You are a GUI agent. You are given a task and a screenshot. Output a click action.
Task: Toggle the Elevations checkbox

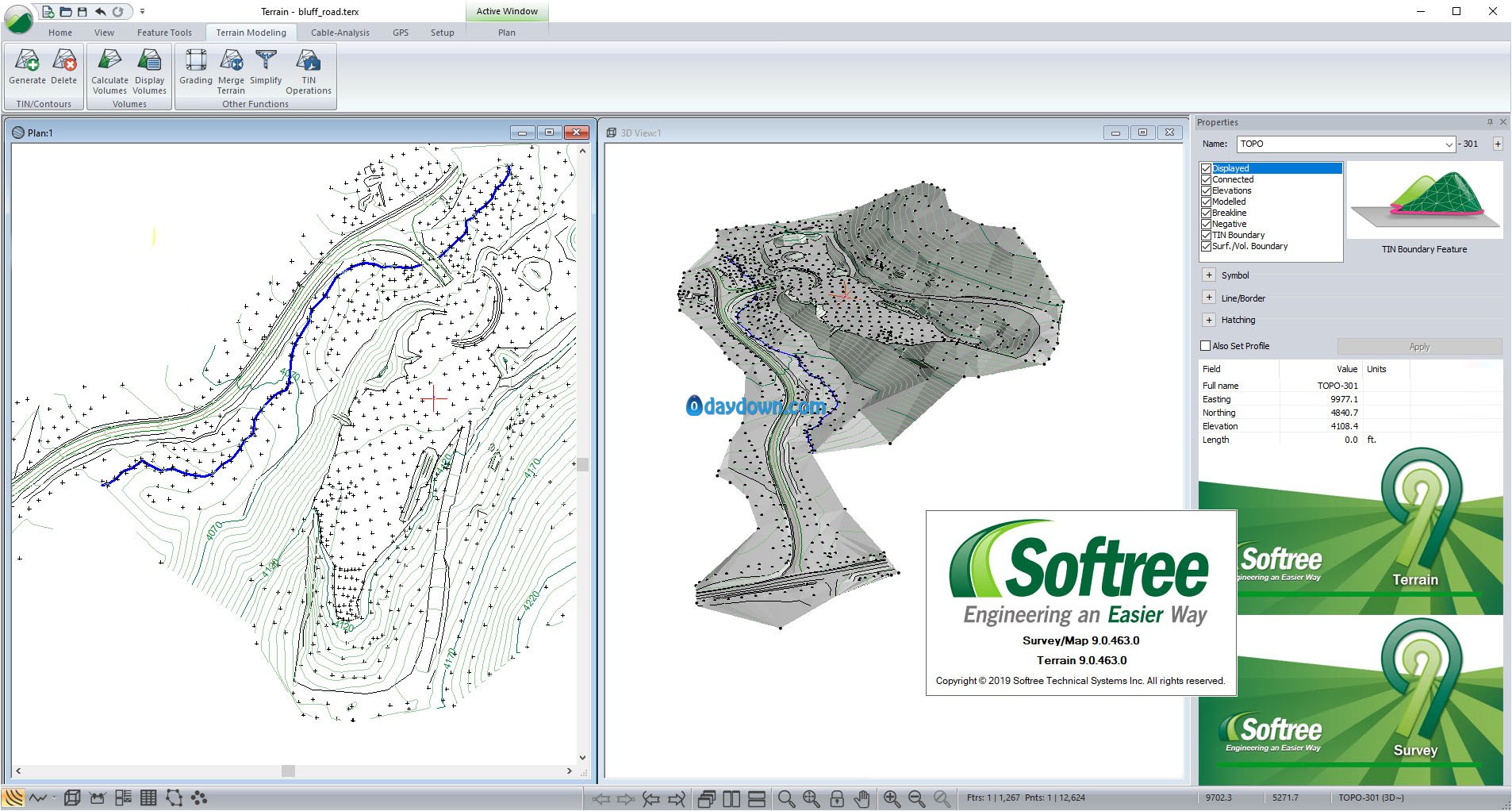point(1206,190)
